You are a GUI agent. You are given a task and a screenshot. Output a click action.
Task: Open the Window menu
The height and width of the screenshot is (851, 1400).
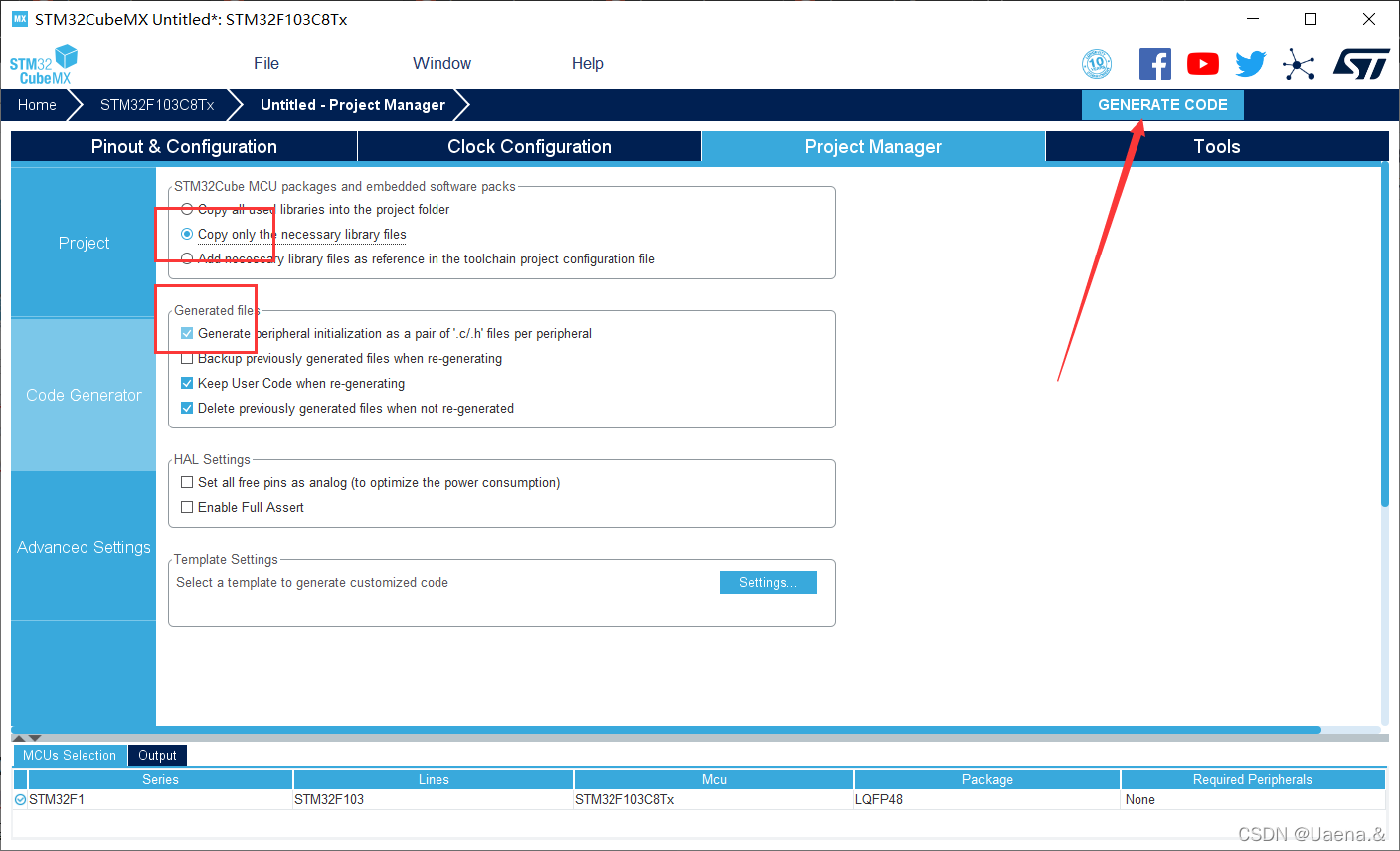441,63
